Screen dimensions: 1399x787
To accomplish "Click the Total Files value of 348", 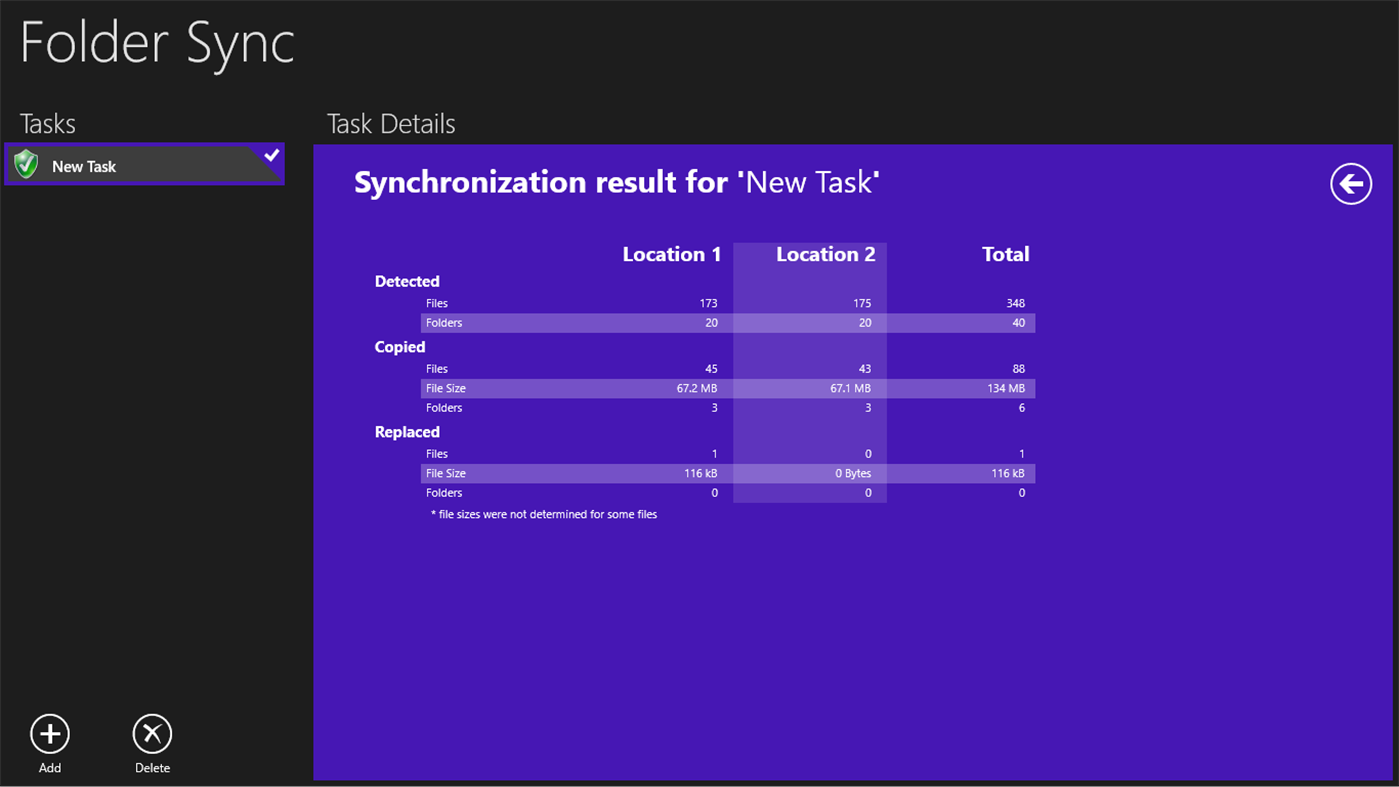I will coord(1018,303).
